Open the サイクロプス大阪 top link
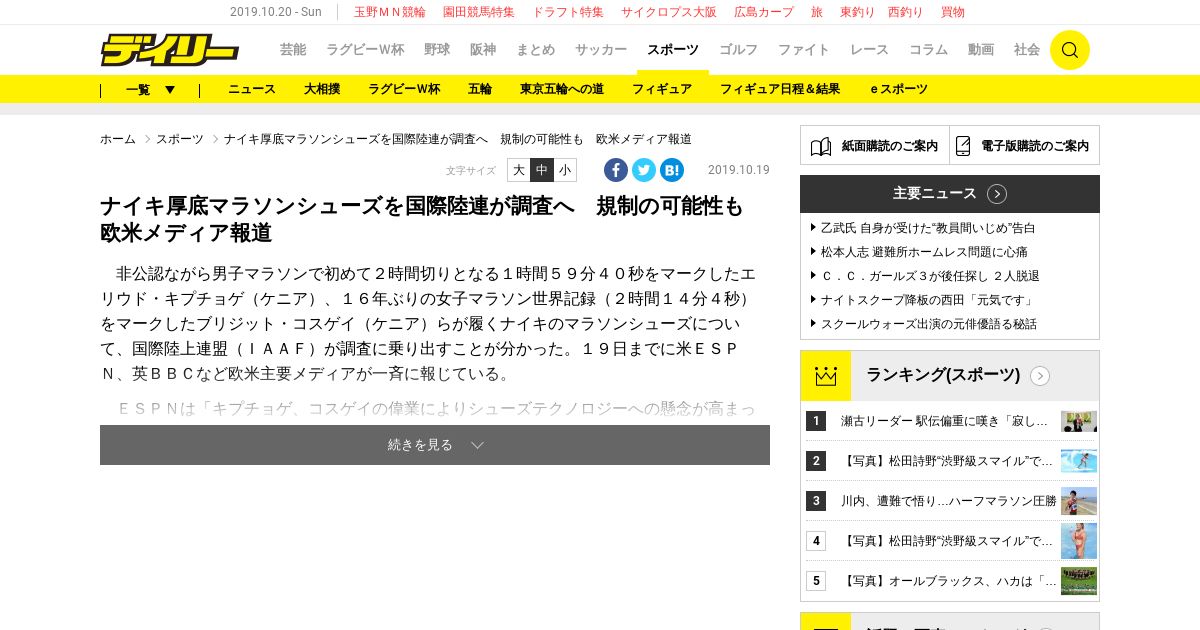Screen dimensions: 1200x630 pos(669,12)
